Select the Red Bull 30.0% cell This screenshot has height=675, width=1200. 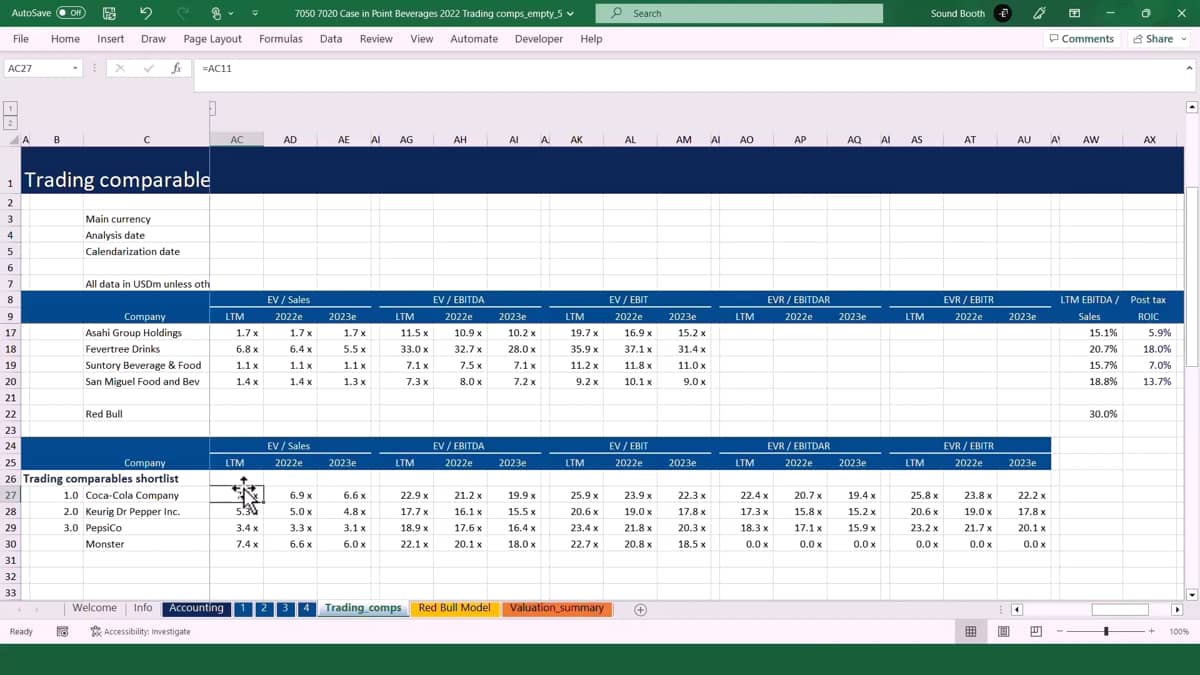[x=1091, y=414]
